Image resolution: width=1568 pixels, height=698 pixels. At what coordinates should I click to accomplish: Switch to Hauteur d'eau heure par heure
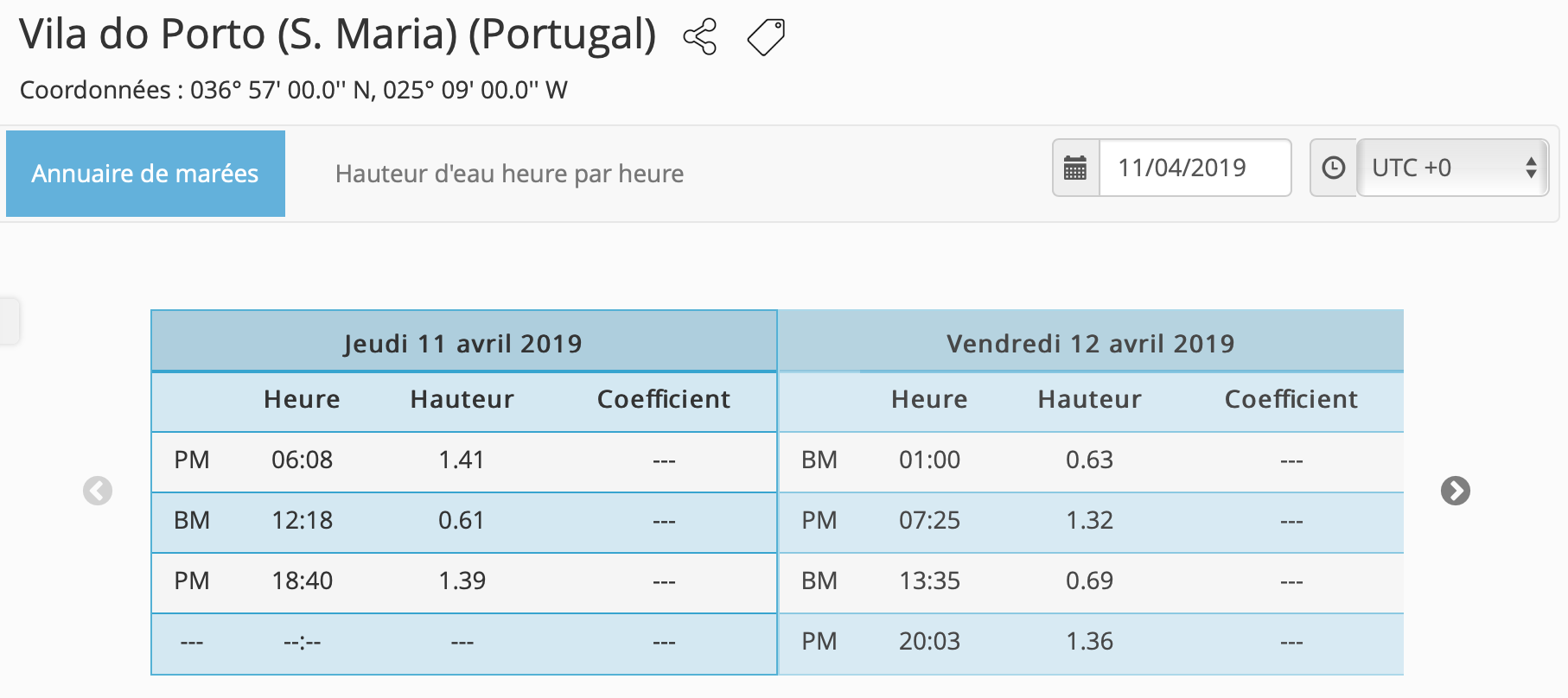coord(509,174)
